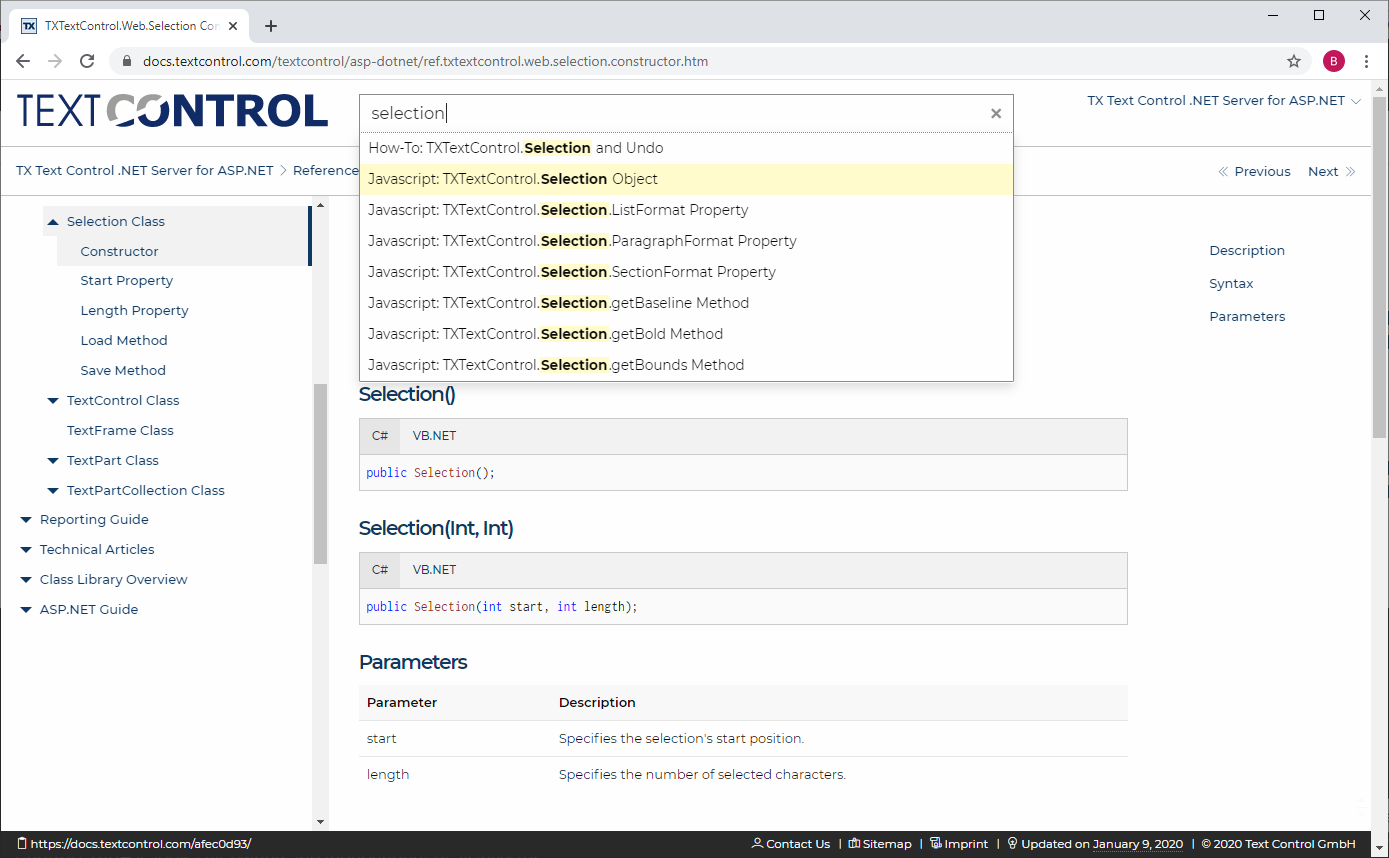
Task: Select C# tab under Selection()
Action: (x=380, y=436)
